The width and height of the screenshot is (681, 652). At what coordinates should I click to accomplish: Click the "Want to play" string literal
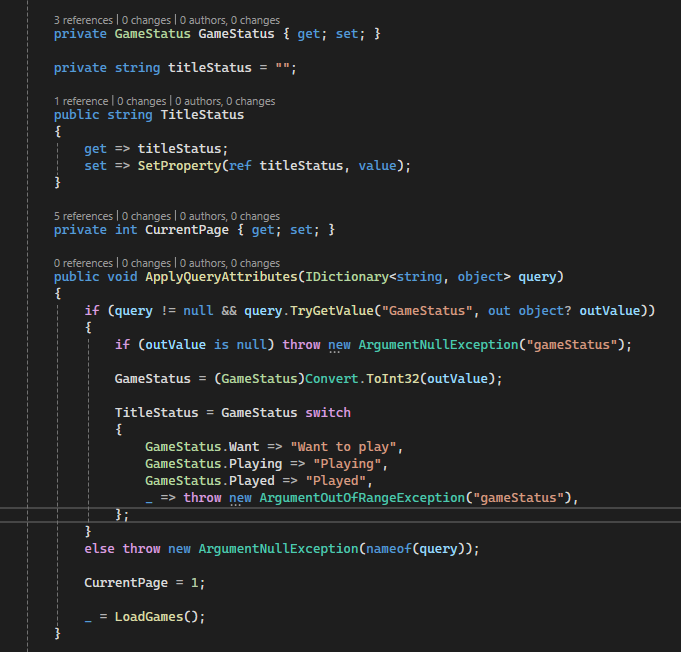click(343, 447)
